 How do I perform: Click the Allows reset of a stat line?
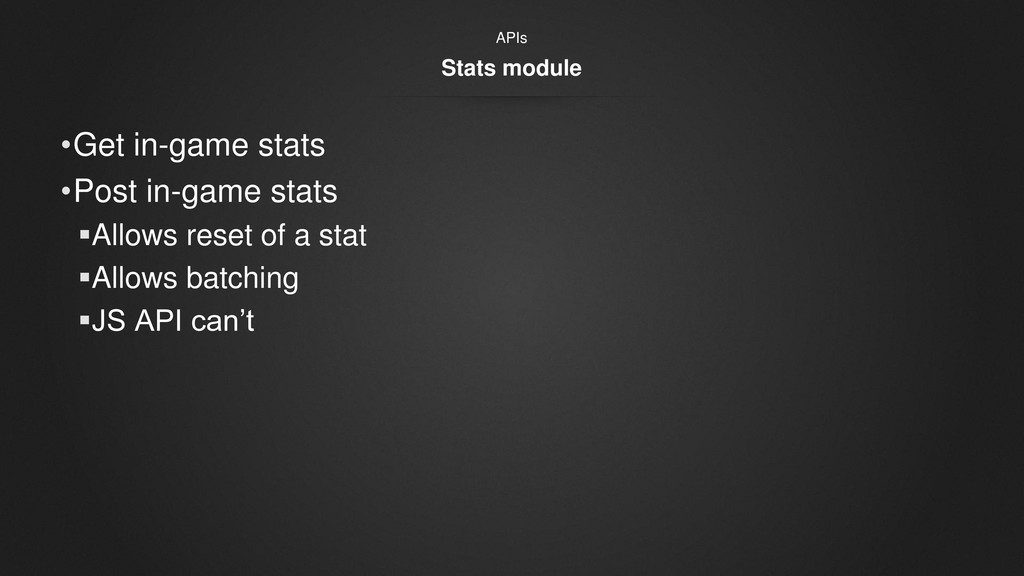[229, 235]
